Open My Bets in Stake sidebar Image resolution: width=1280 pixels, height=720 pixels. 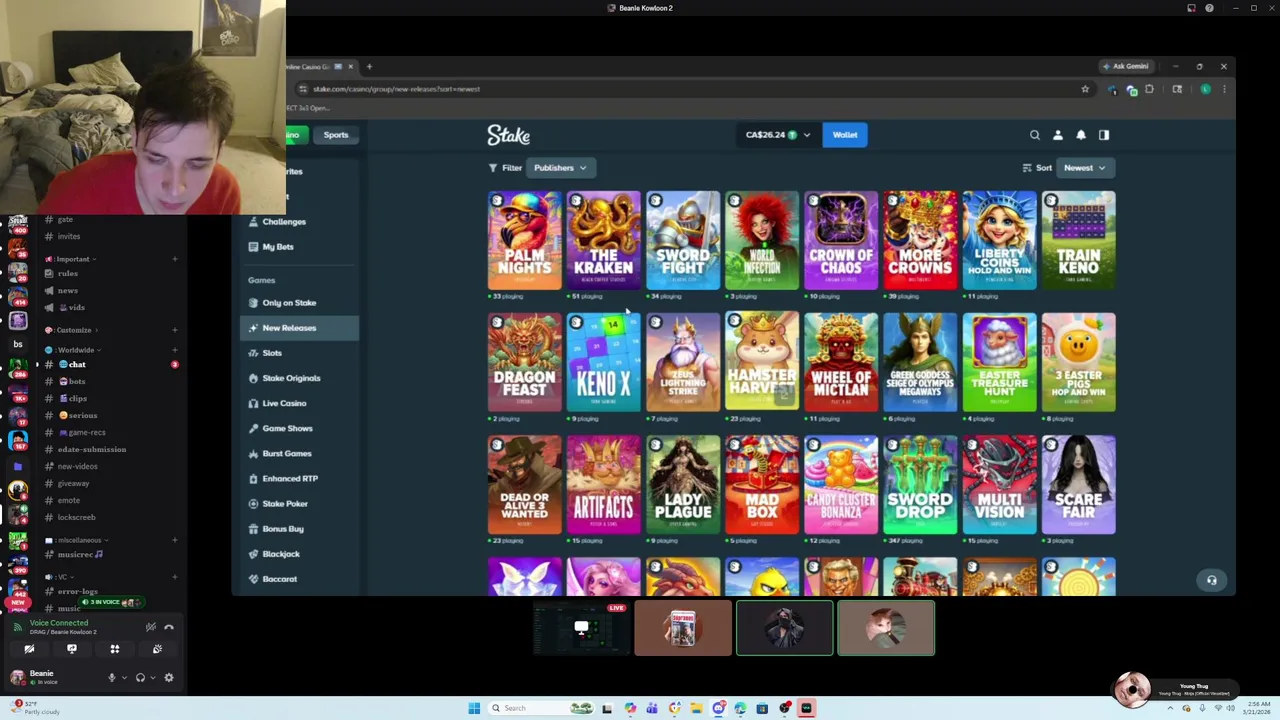(x=299, y=247)
